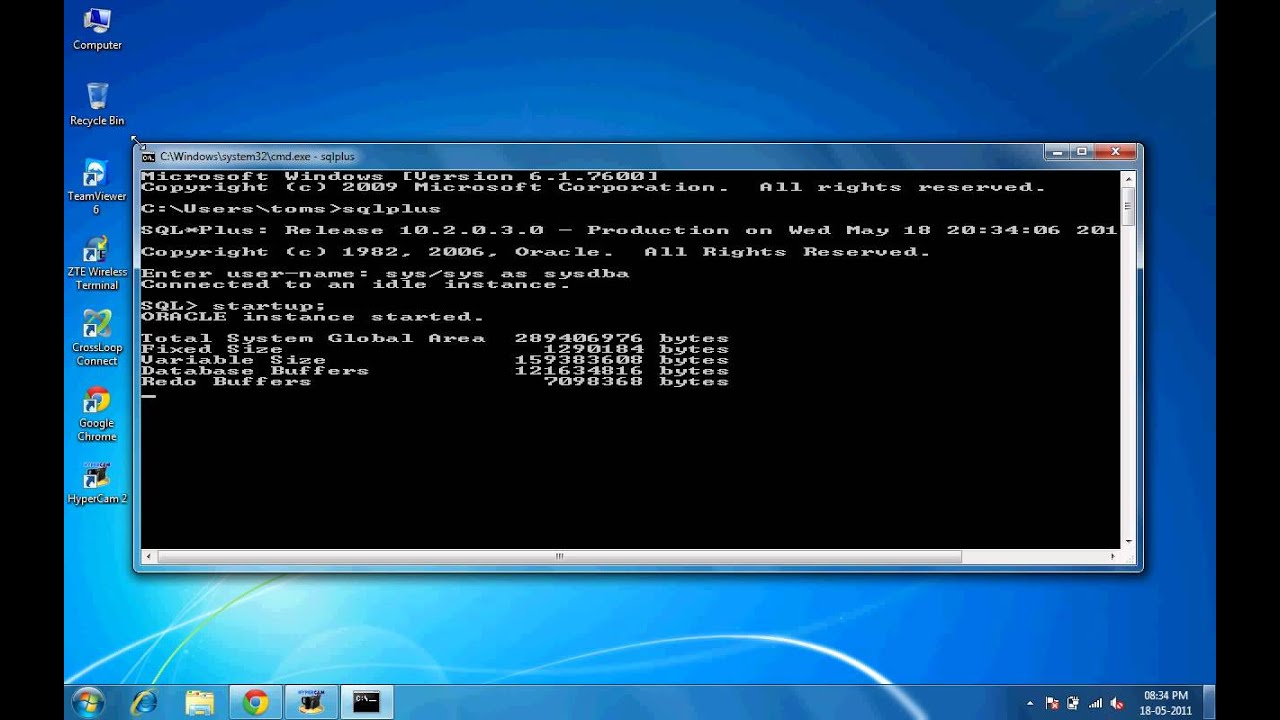Screen dimensions: 1280x720
Task: Open the Windows Start menu orb
Action: (88, 702)
